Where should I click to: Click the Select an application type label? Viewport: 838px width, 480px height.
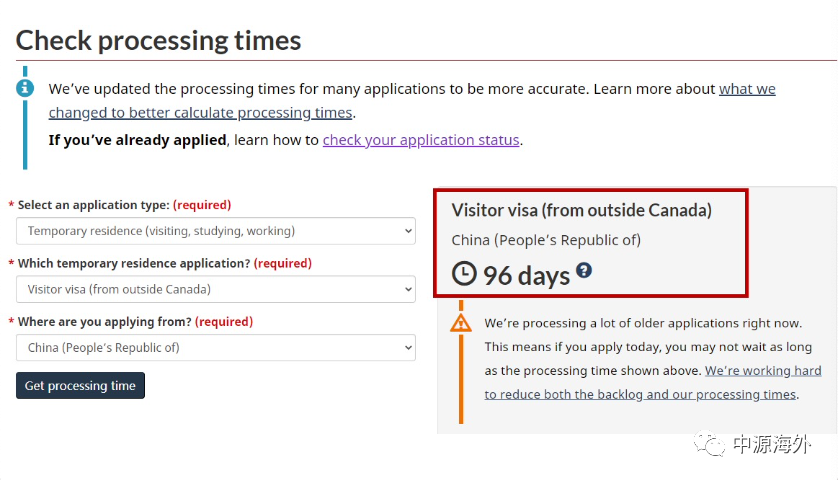[x=94, y=205]
